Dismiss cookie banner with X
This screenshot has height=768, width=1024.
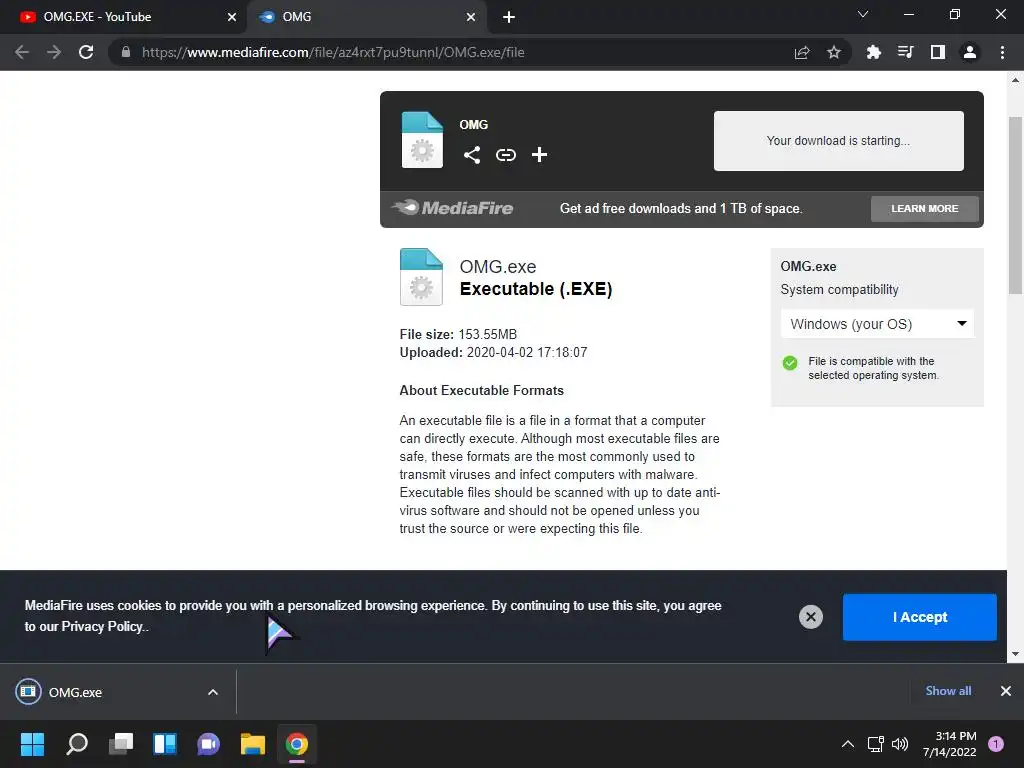coord(810,616)
